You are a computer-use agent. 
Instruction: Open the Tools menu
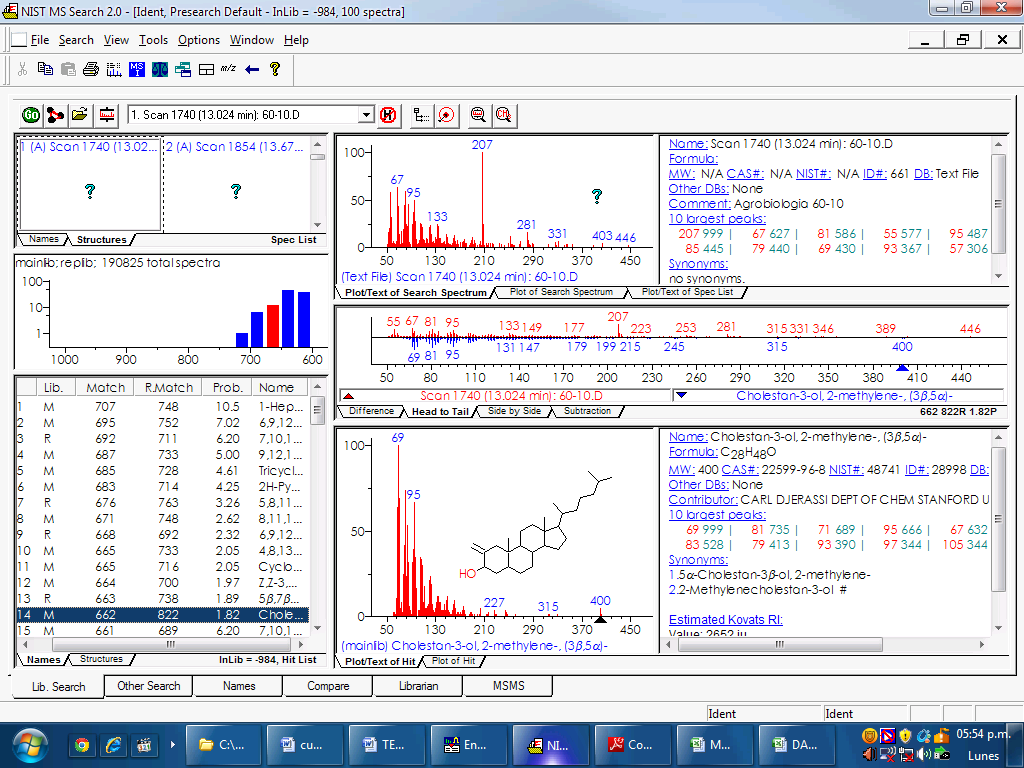coord(153,40)
